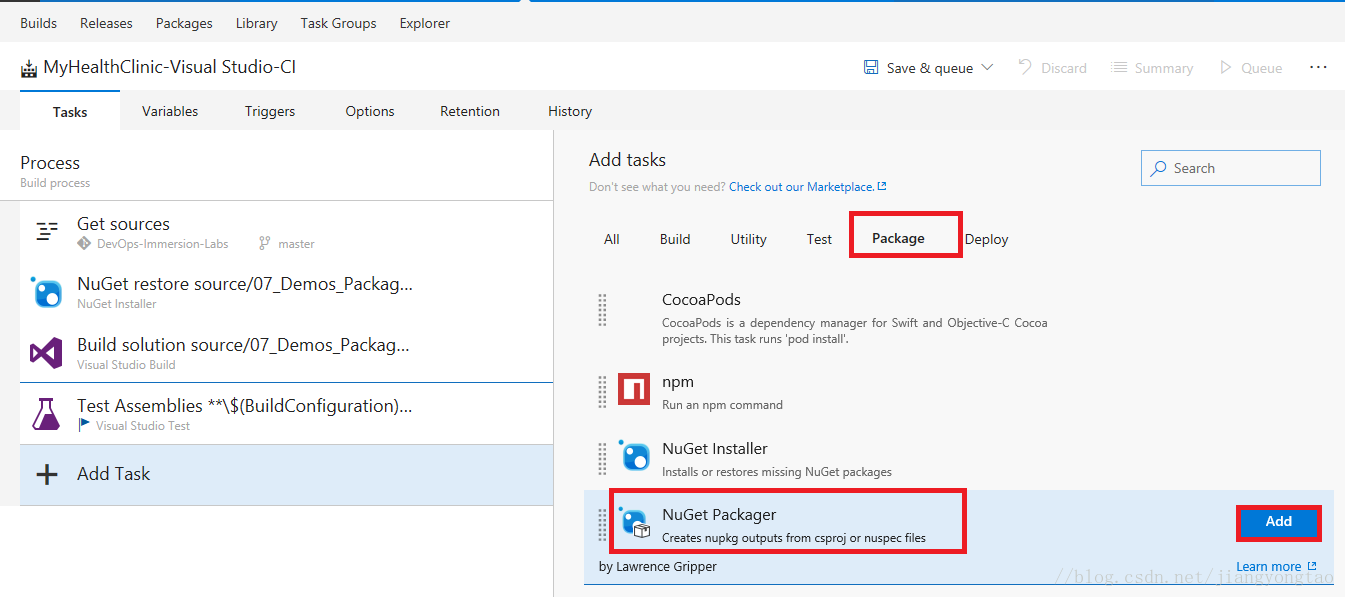Viewport: 1345px width, 597px height.
Task: Click the external link icon beside Learn more
Action: coord(1312,567)
